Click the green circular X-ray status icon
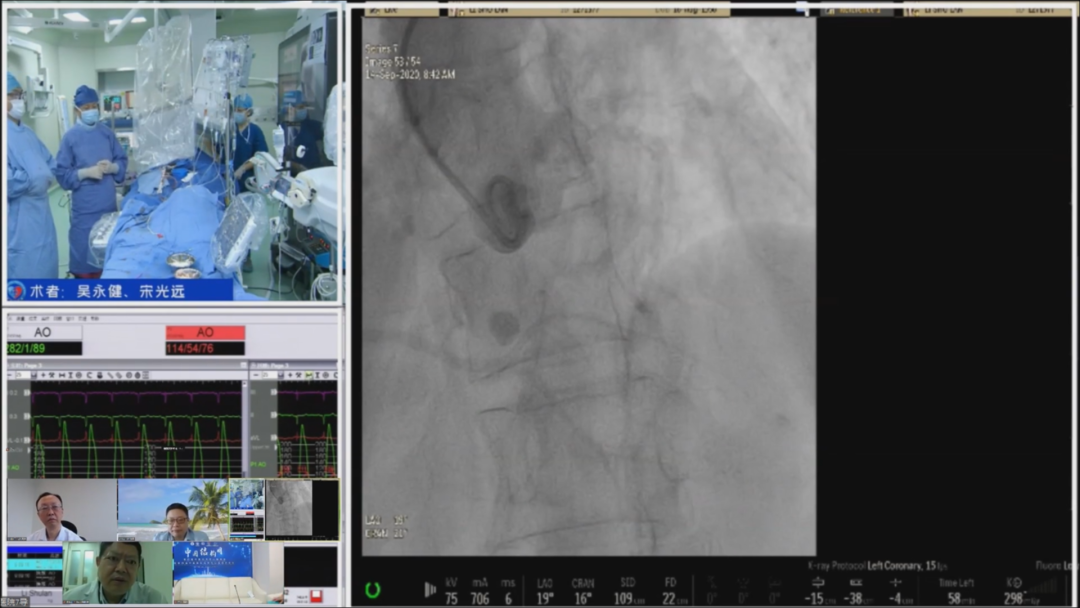Image resolution: width=1080 pixels, height=608 pixels. [x=373, y=590]
